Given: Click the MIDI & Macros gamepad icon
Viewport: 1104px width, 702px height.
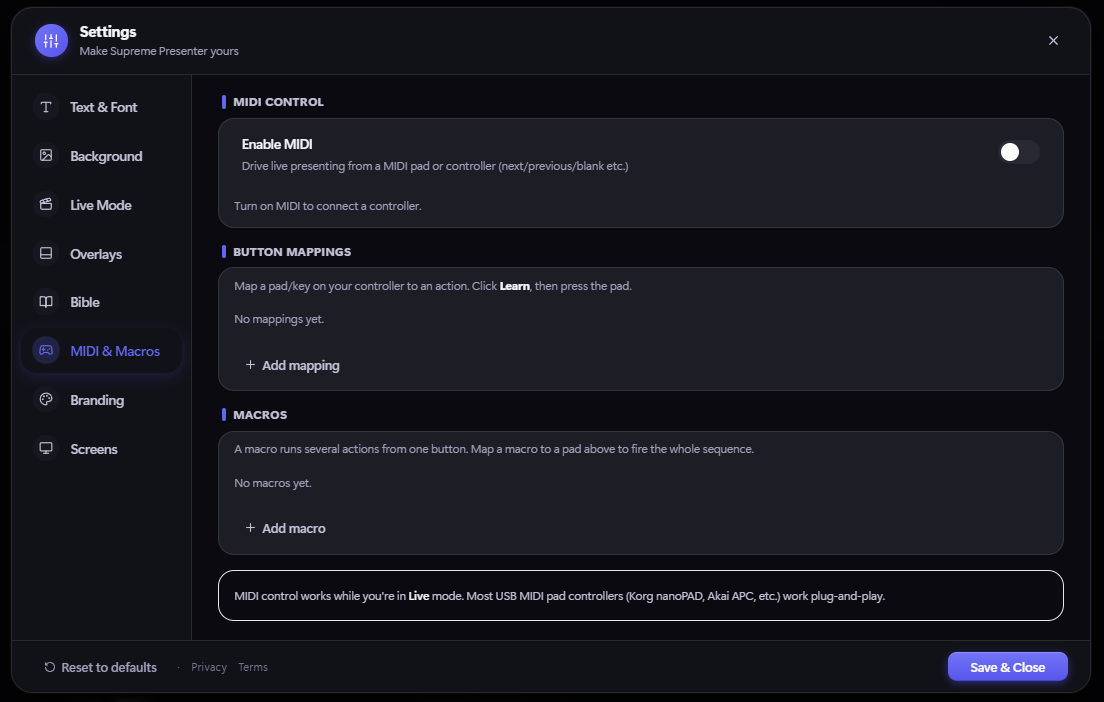Looking at the screenshot, I should (x=46, y=351).
